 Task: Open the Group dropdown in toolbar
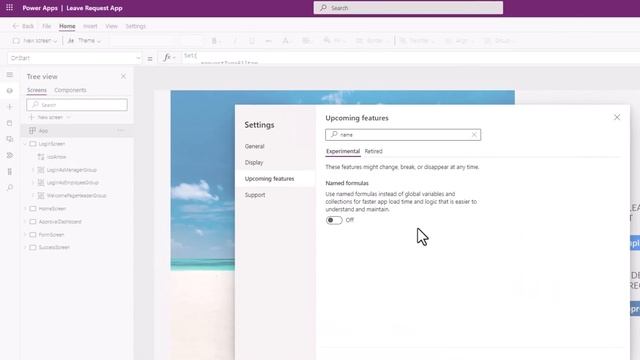pos(499,41)
